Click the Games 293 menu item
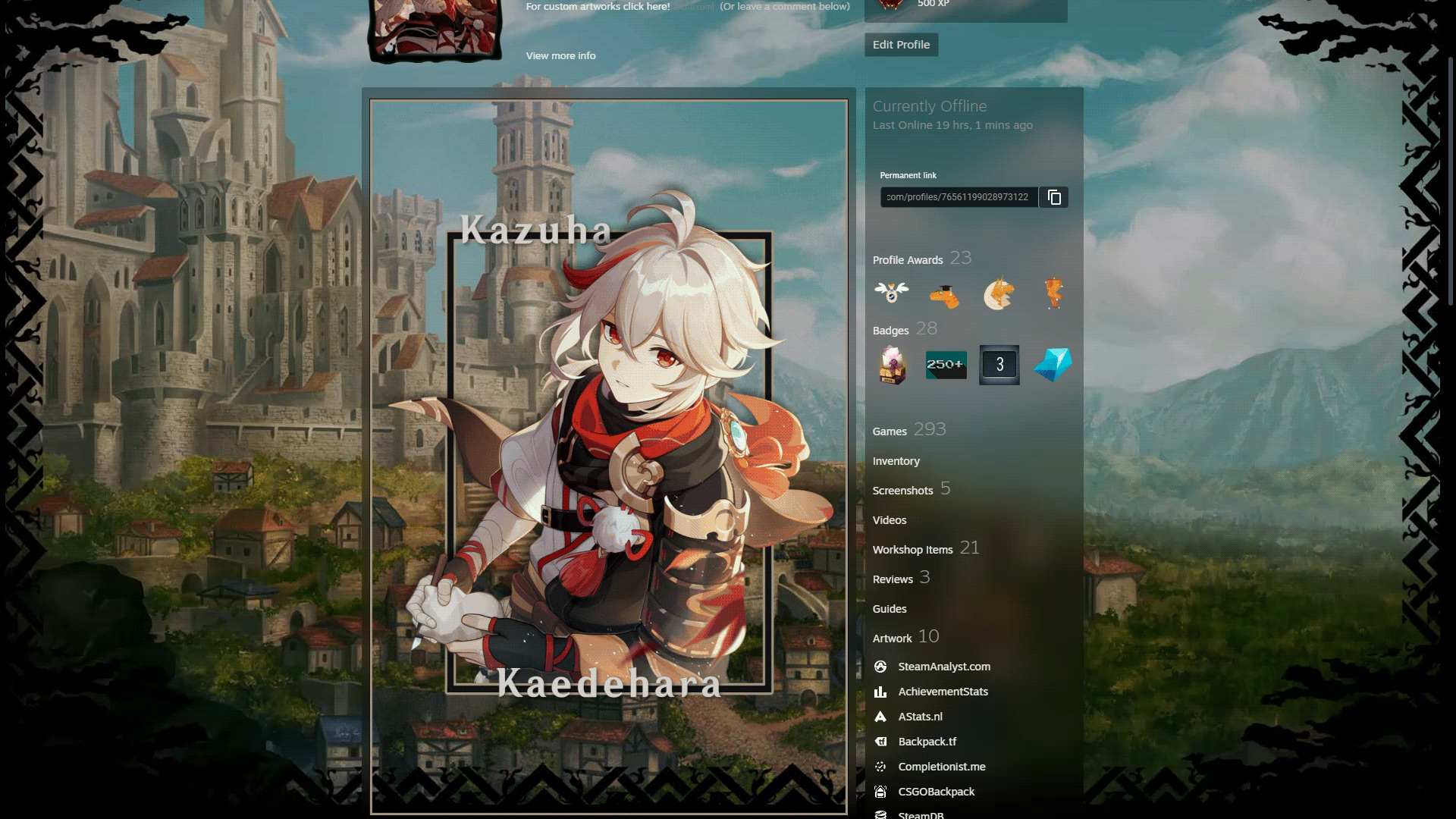1456x819 pixels. pos(909,430)
